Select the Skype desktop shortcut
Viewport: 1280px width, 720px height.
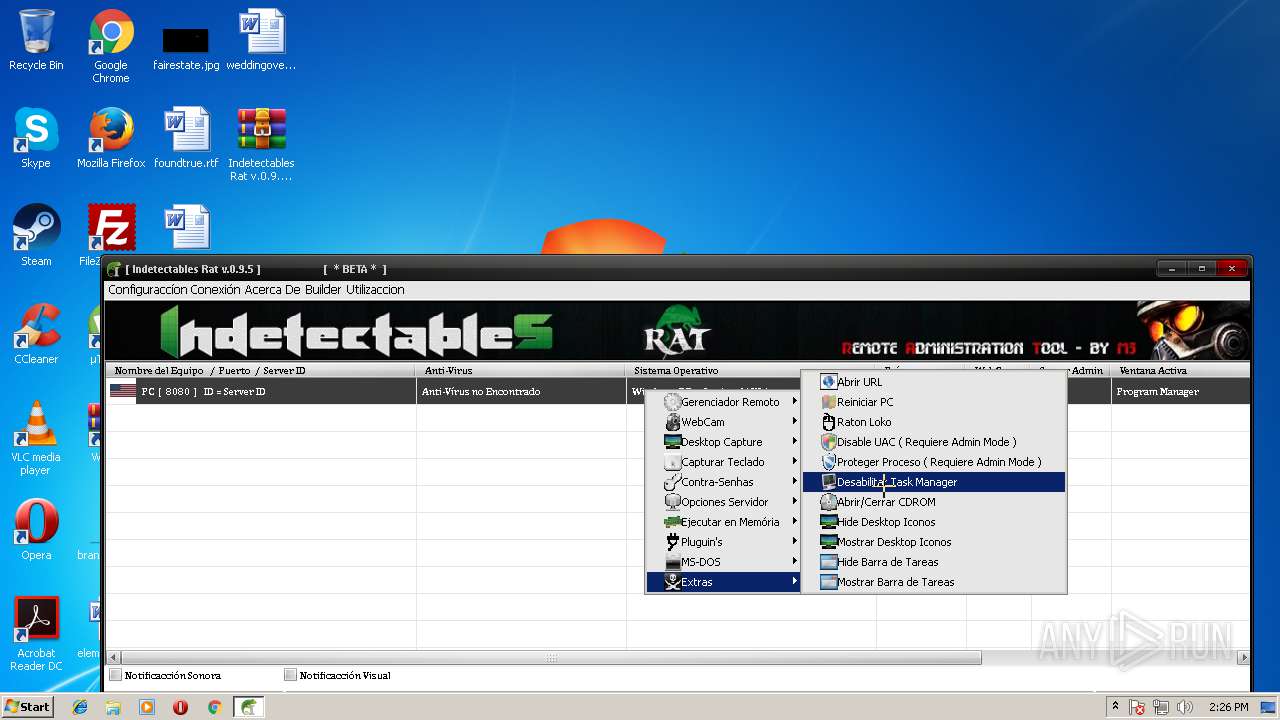[36, 138]
